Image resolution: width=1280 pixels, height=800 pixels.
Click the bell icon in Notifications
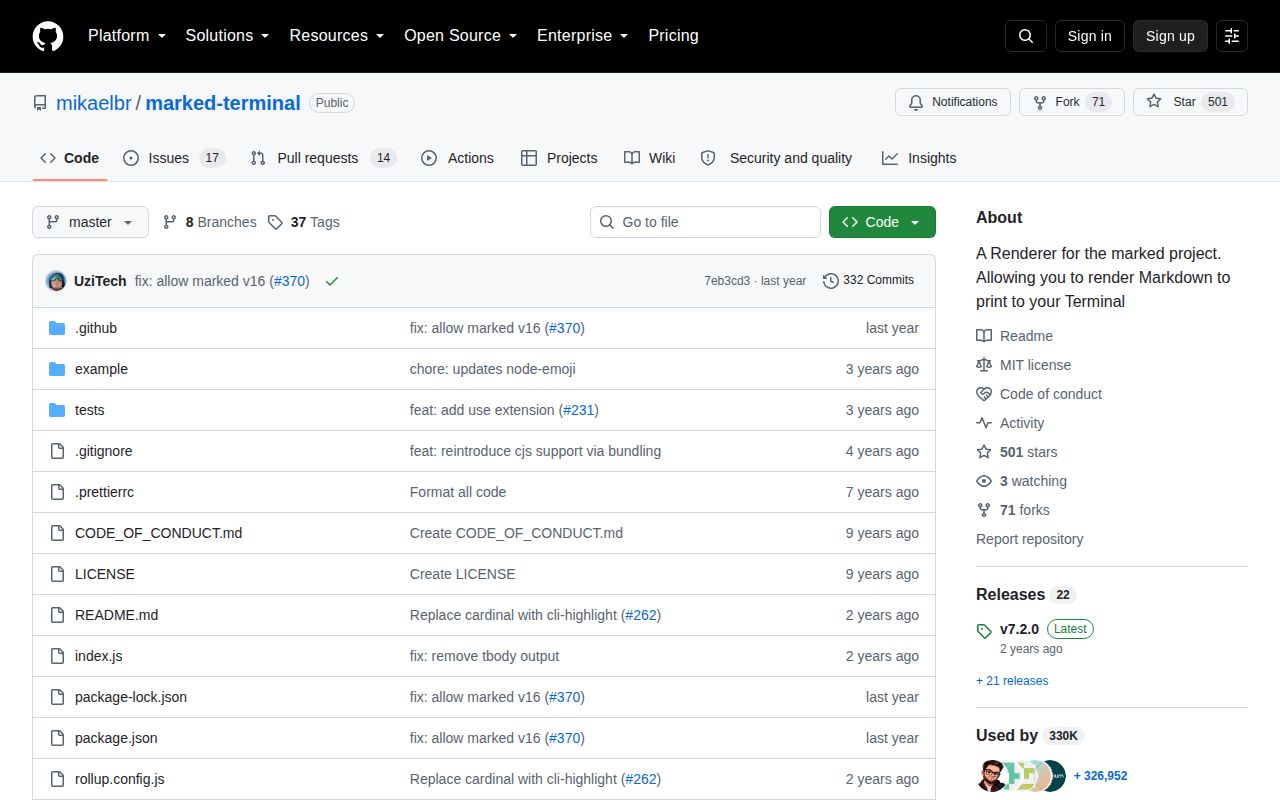point(916,102)
